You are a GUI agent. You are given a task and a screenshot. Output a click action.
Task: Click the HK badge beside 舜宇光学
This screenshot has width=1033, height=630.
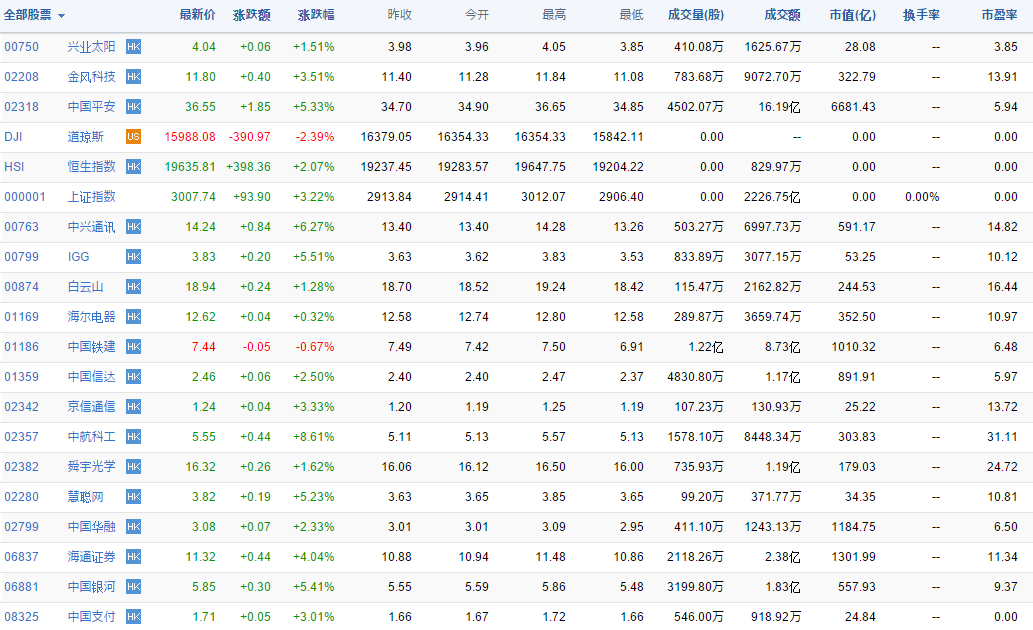click(x=133, y=467)
